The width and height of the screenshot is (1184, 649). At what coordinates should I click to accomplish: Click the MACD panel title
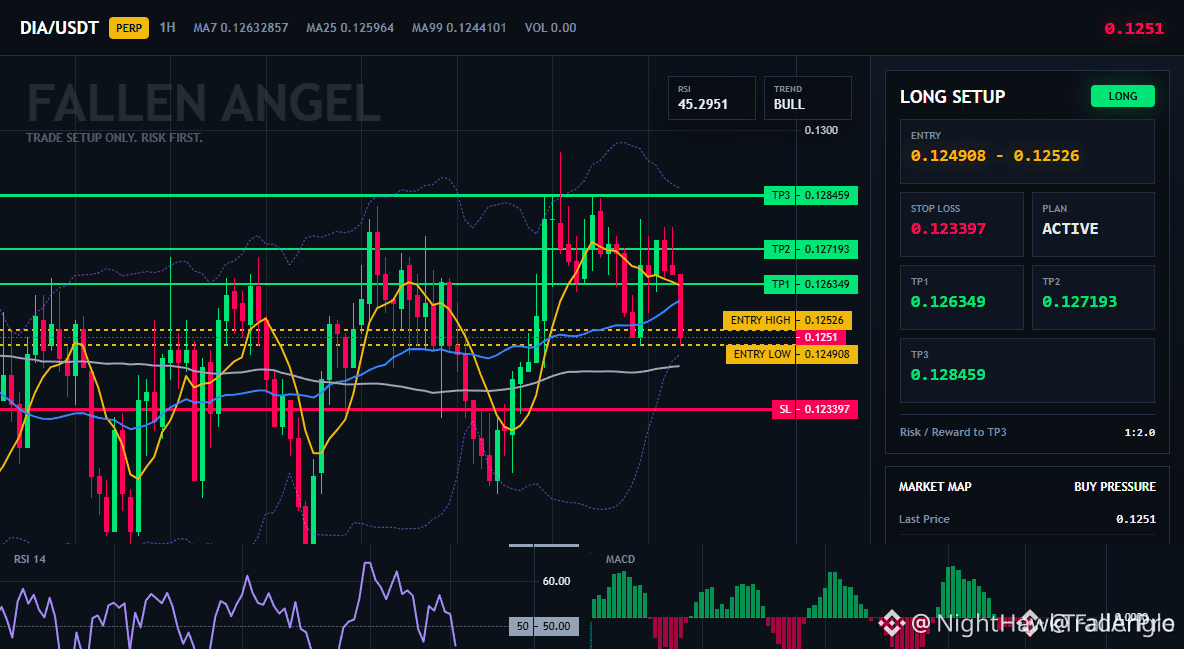pyautogui.click(x=620, y=559)
